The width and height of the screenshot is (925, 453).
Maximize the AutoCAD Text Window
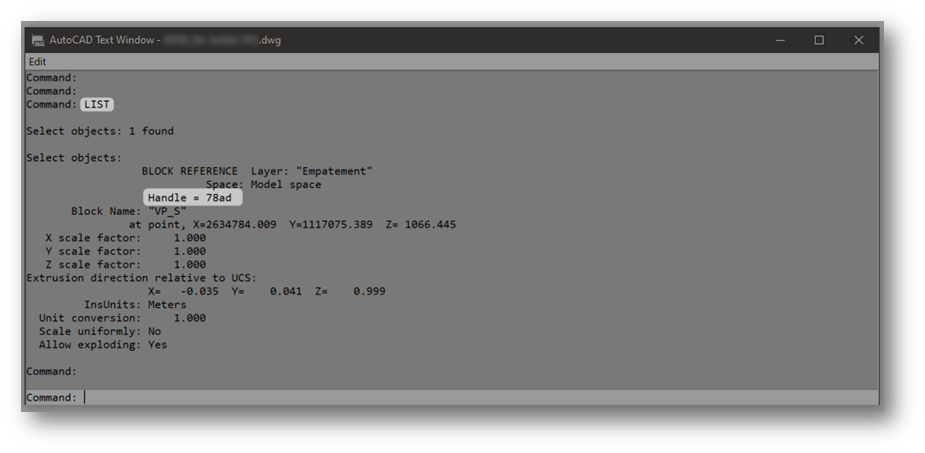[x=819, y=40]
